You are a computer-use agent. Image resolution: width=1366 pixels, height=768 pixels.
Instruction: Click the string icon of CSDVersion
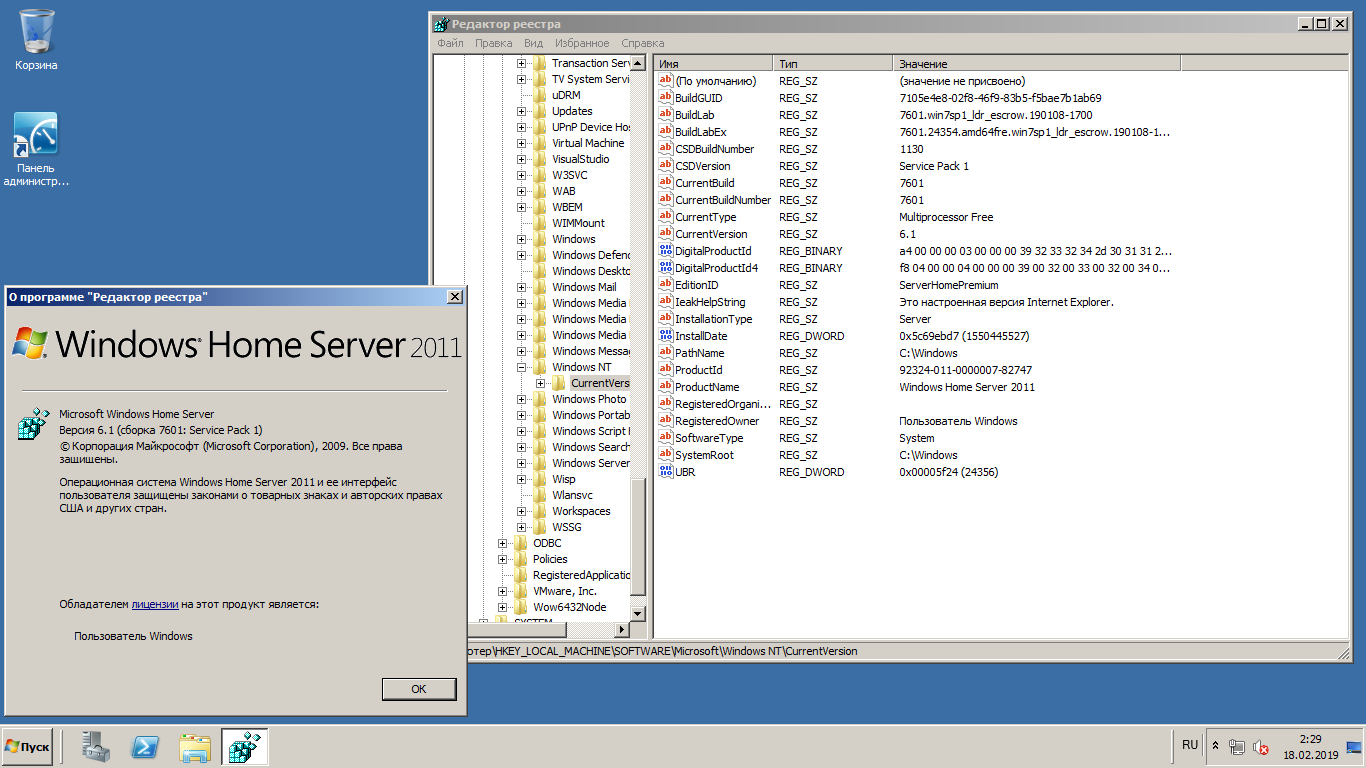pyautogui.click(x=666, y=166)
